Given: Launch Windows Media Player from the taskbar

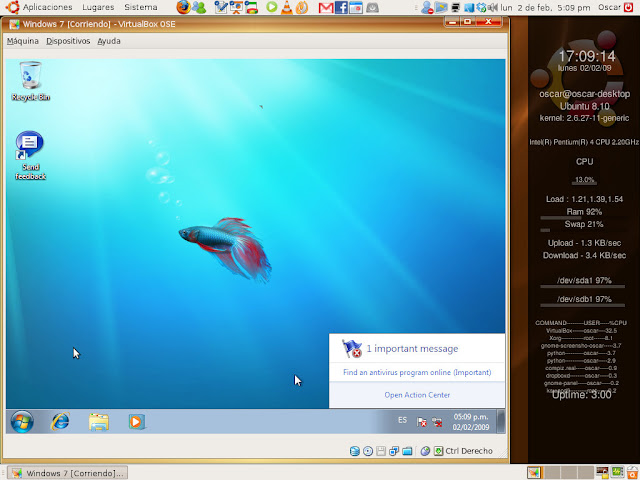Looking at the screenshot, I should [136, 422].
